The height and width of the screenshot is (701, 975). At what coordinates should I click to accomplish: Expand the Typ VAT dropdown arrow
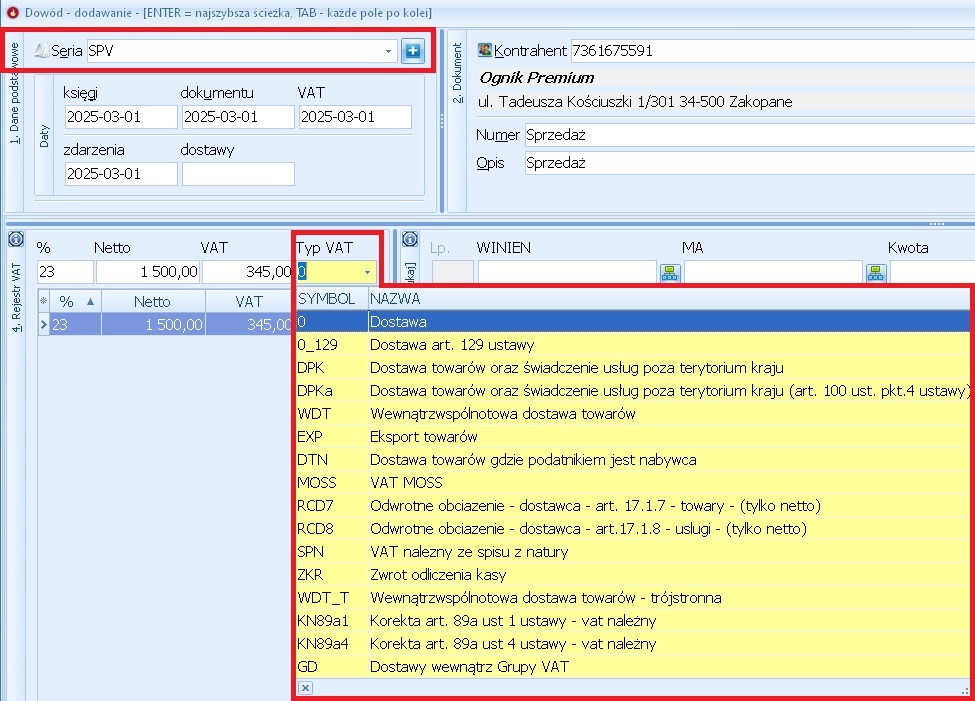367,272
